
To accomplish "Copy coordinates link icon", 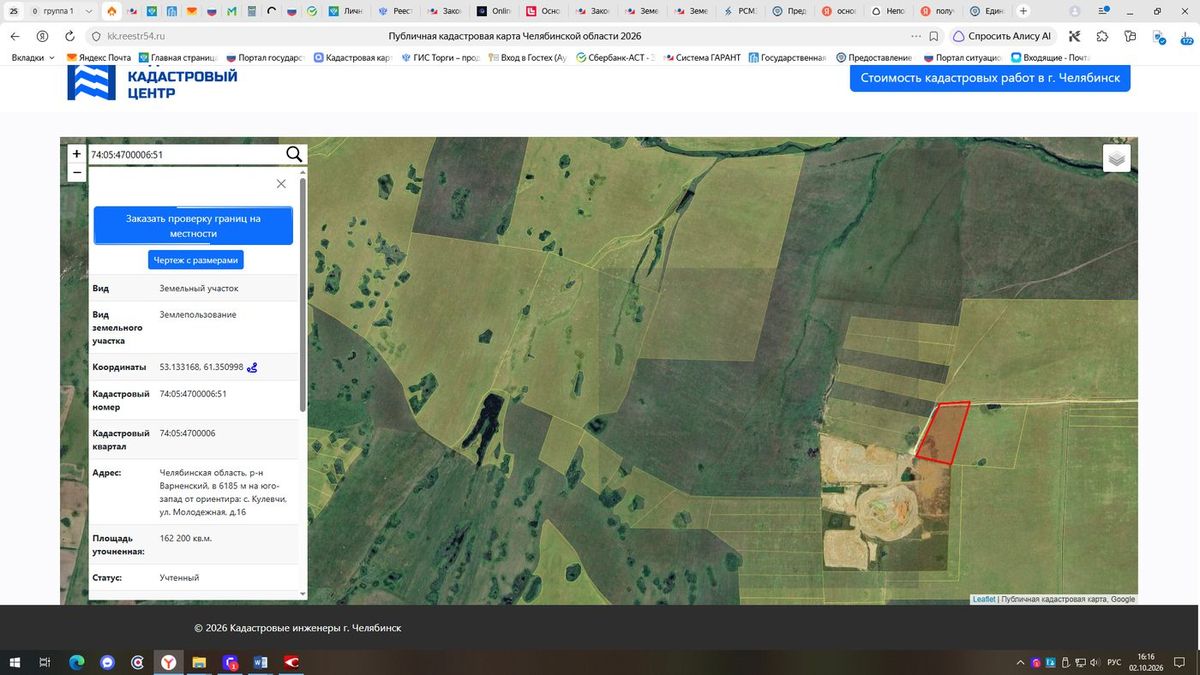I will click(253, 367).
